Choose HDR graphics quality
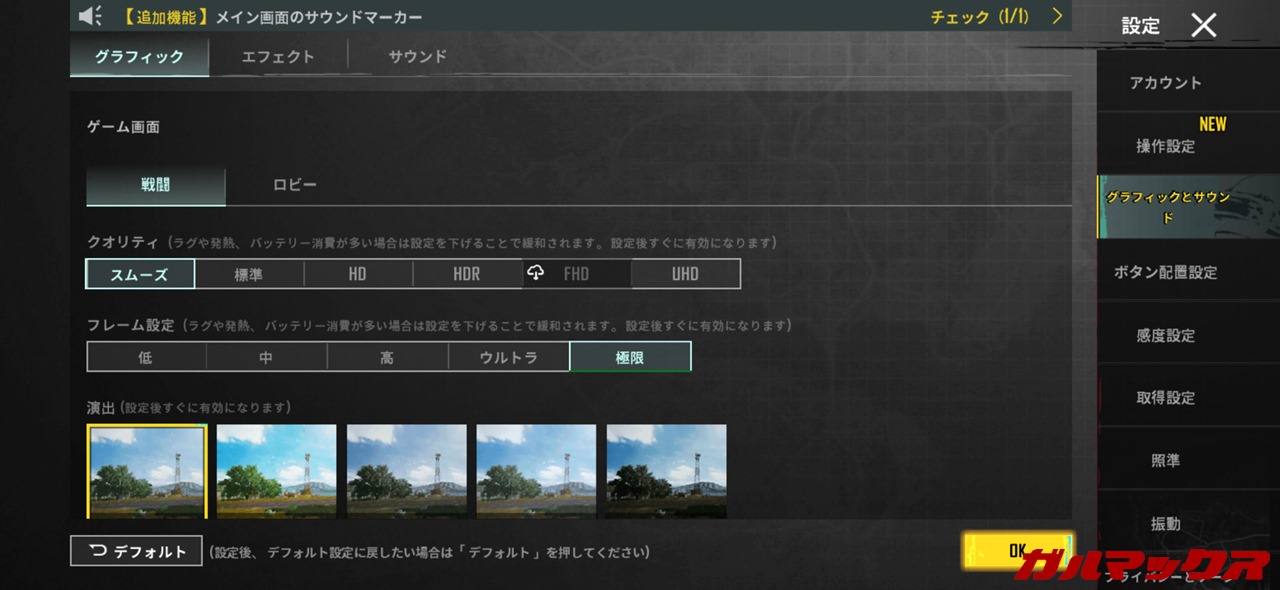Screen dimensions: 1280x590 (x=467, y=274)
